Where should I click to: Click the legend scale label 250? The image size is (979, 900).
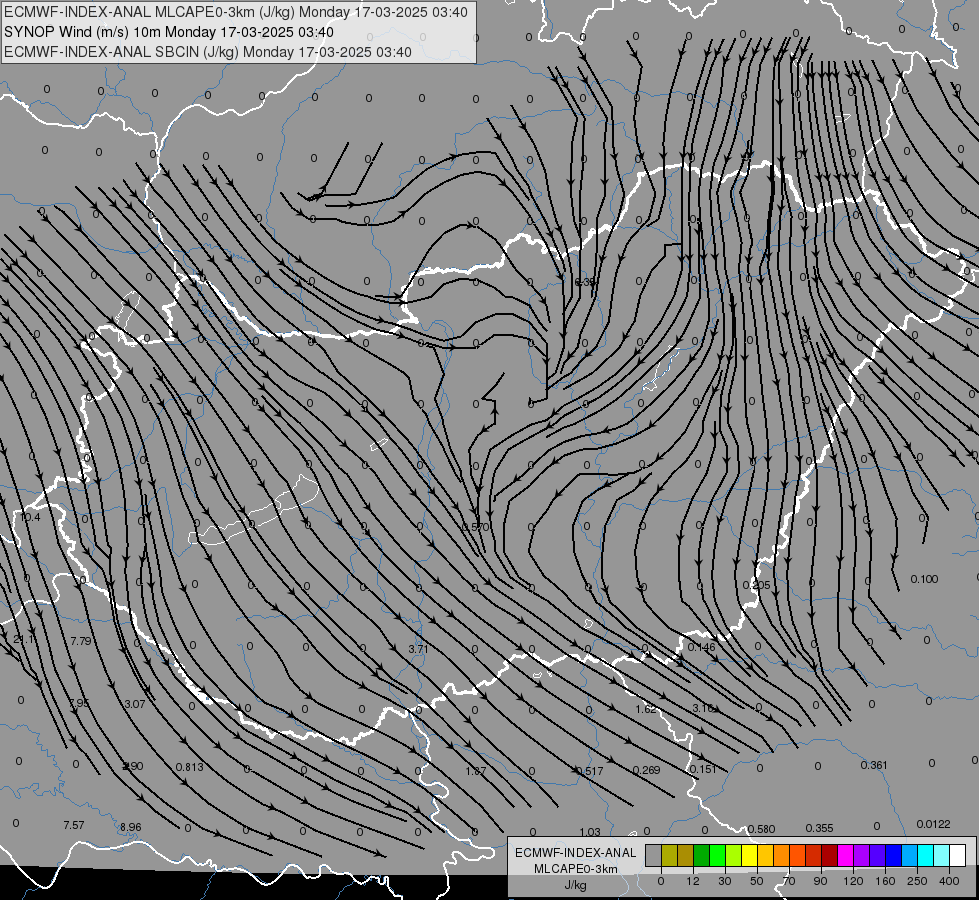pos(917,881)
